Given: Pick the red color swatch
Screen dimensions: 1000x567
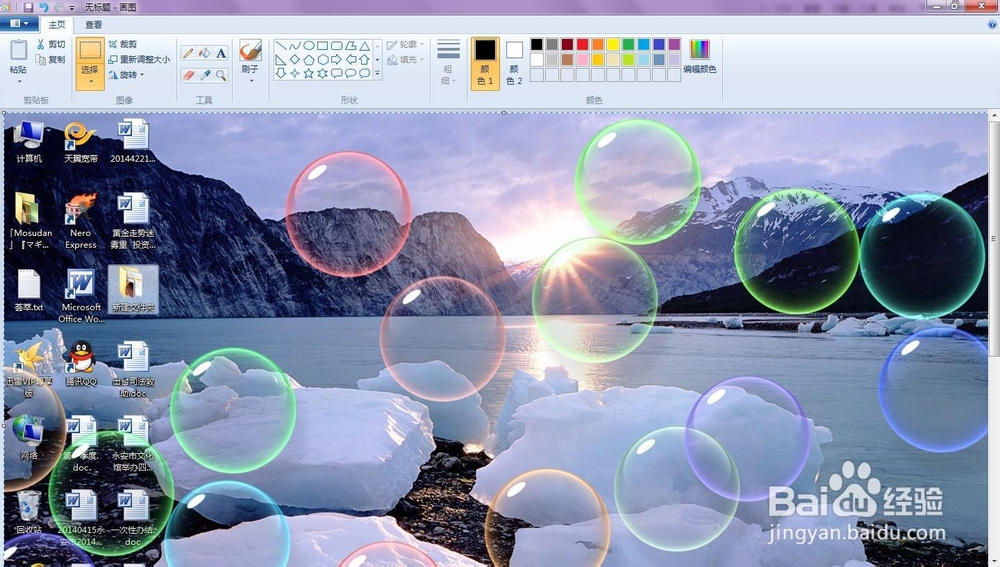Looking at the screenshot, I should tap(582, 44).
